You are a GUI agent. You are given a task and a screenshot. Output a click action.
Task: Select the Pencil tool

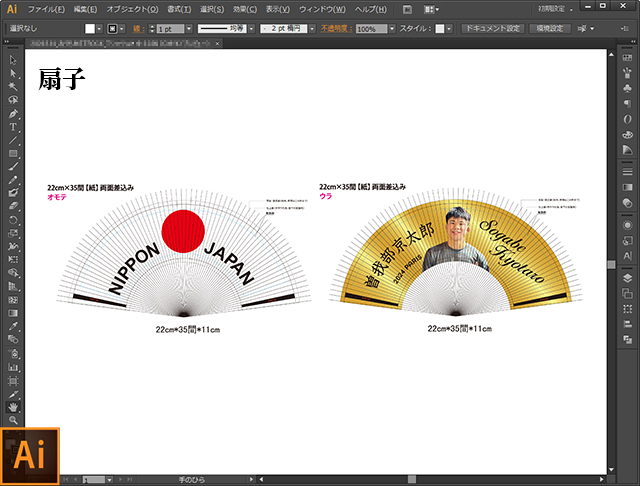coord(13,180)
